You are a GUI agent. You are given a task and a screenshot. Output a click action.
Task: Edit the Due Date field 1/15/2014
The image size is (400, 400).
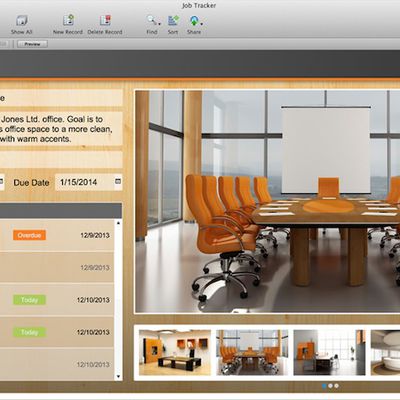pos(89,182)
